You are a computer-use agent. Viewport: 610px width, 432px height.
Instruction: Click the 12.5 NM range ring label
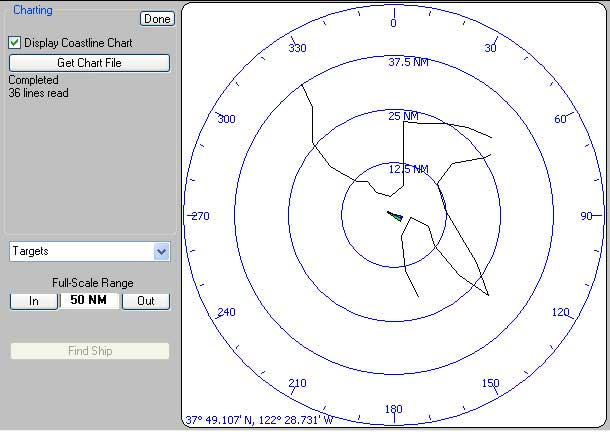click(x=408, y=169)
